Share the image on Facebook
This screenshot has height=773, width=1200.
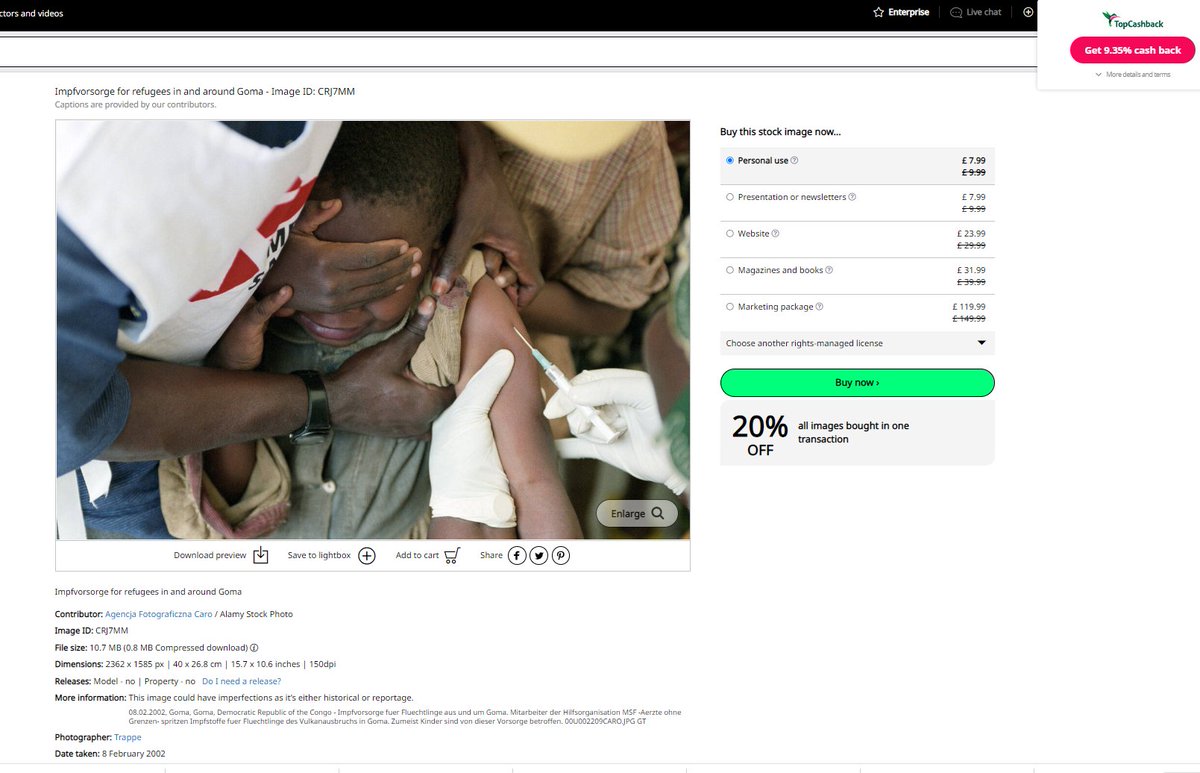click(x=517, y=555)
